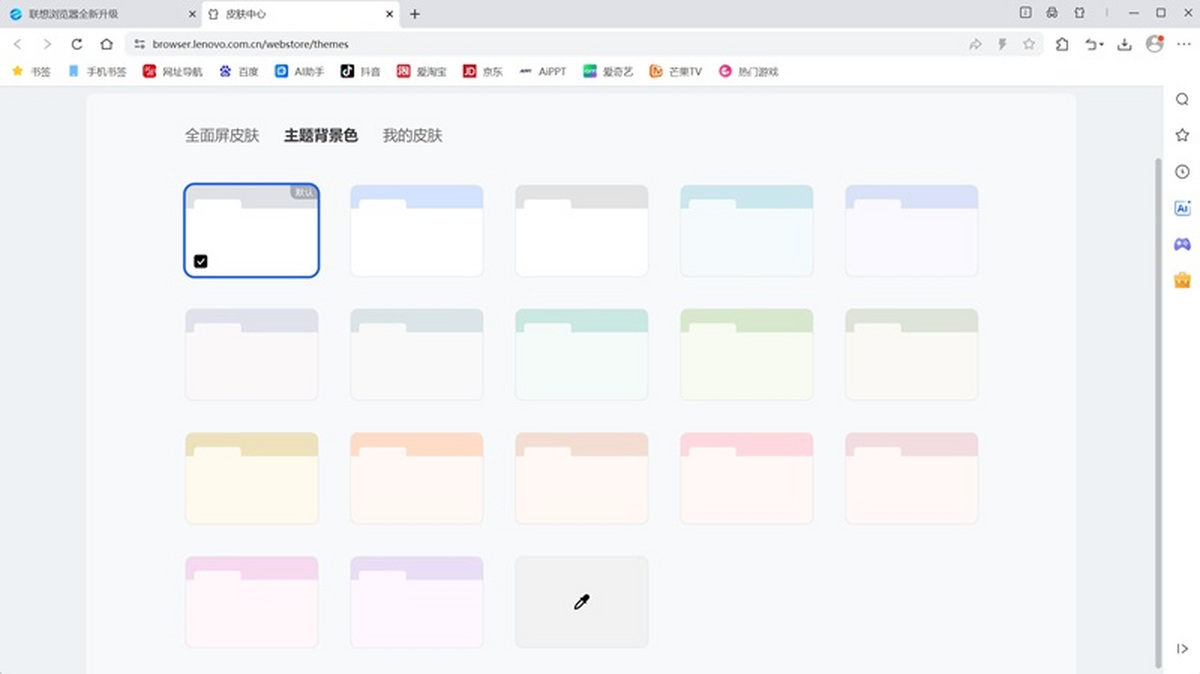Pick the mint green theme swatch
The image size is (1200, 674).
click(x=582, y=355)
